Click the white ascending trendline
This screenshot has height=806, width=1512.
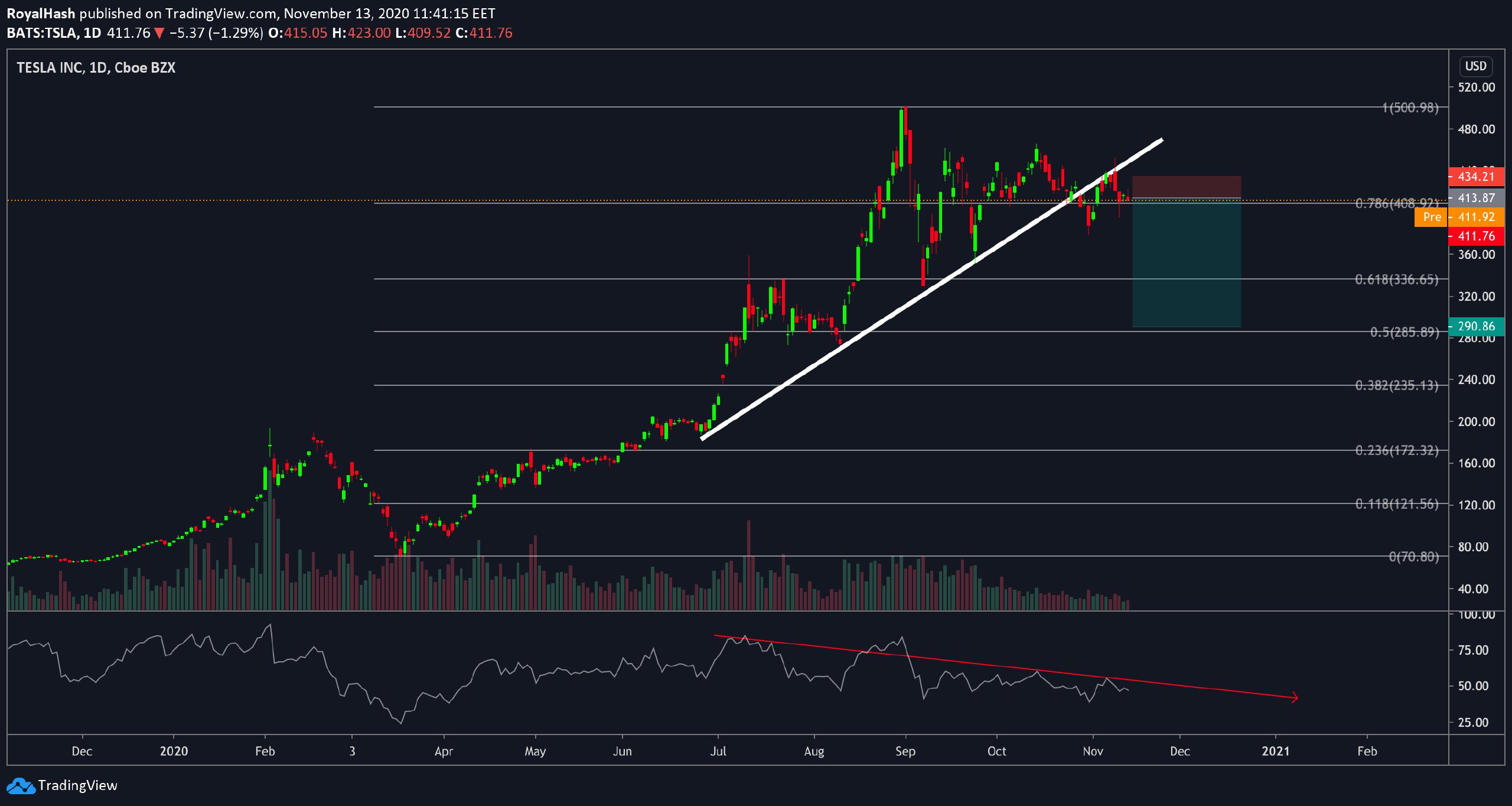tap(931, 289)
